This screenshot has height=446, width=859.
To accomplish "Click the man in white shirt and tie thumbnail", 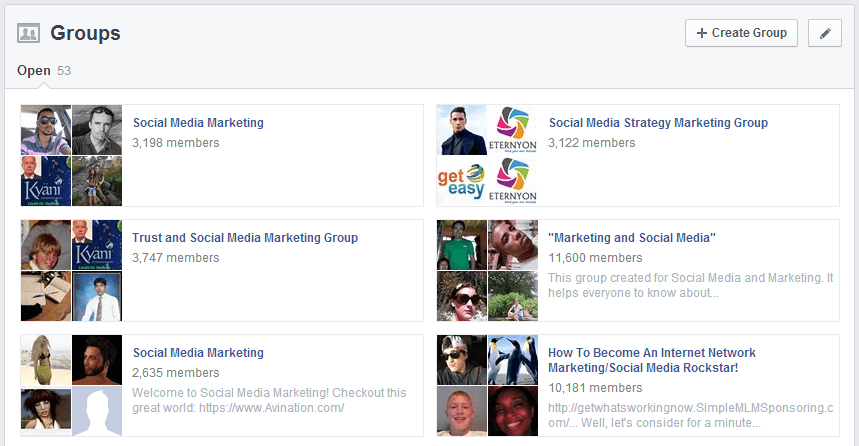I will tap(97, 296).
